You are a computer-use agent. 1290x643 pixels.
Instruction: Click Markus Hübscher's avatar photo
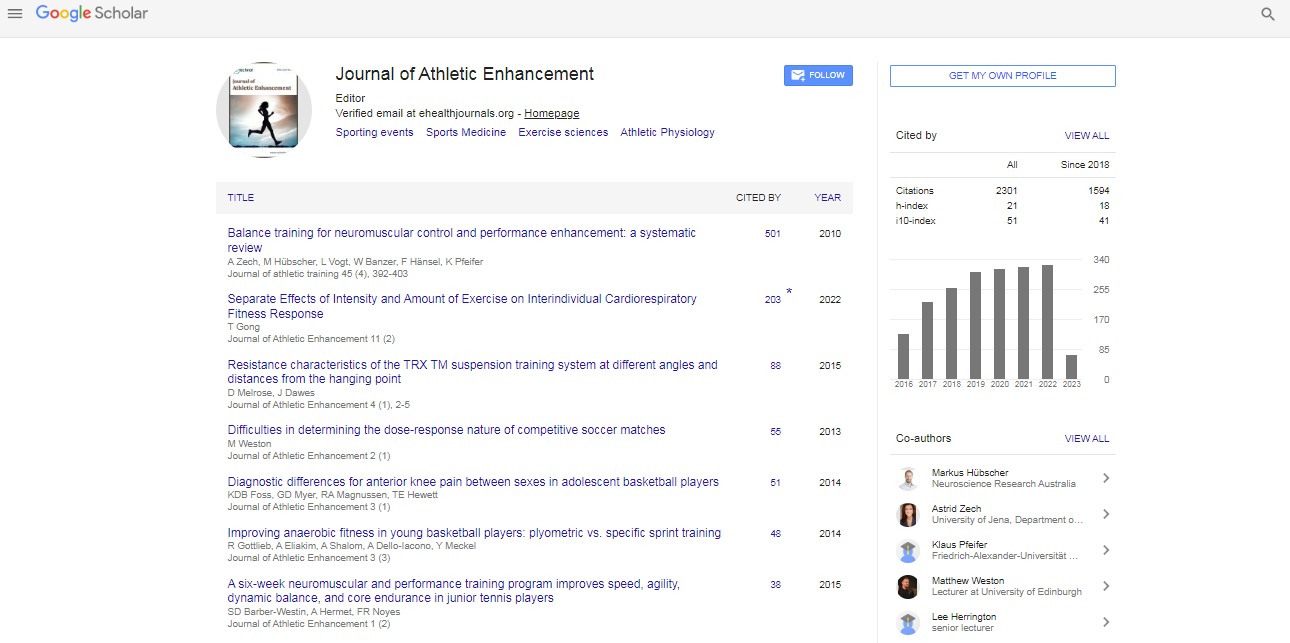point(908,478)
